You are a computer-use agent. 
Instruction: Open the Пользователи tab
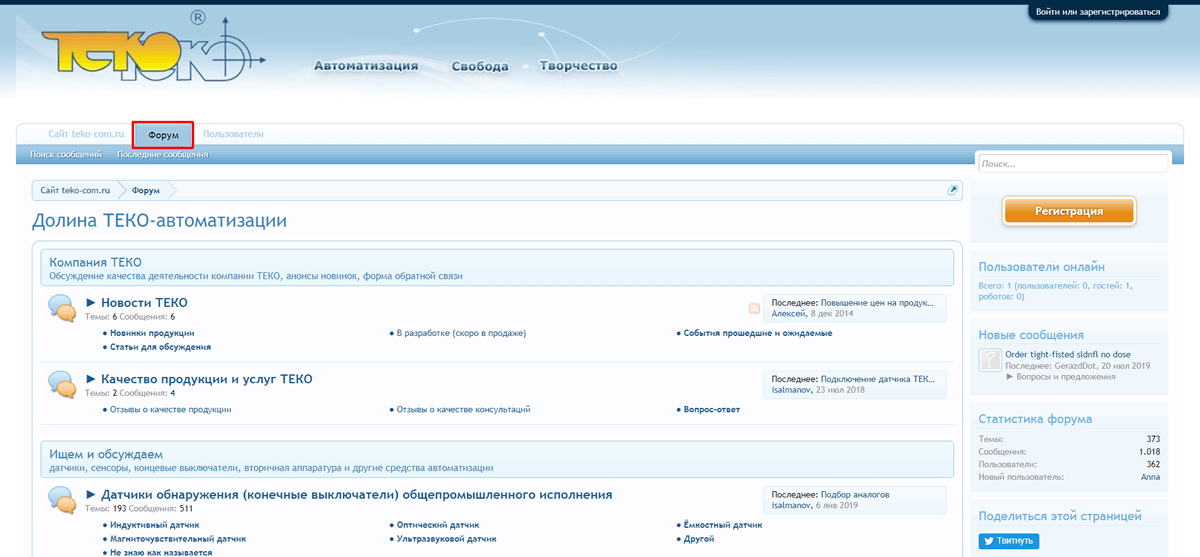pos(233,134)
